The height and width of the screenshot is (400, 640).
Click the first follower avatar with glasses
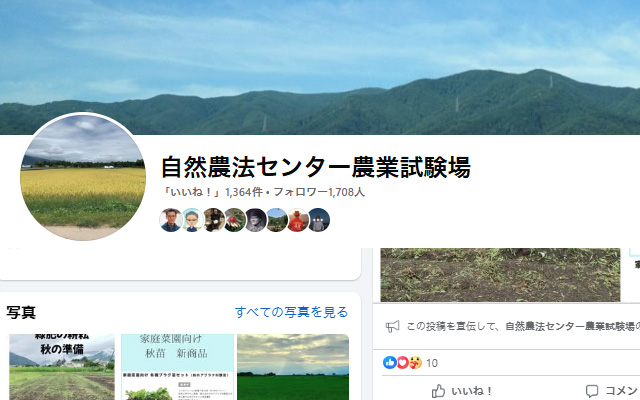click(171, 220)
